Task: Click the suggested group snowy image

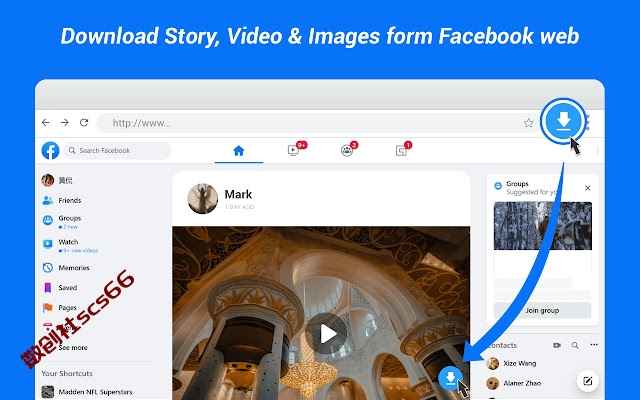Action: (542, 226)
